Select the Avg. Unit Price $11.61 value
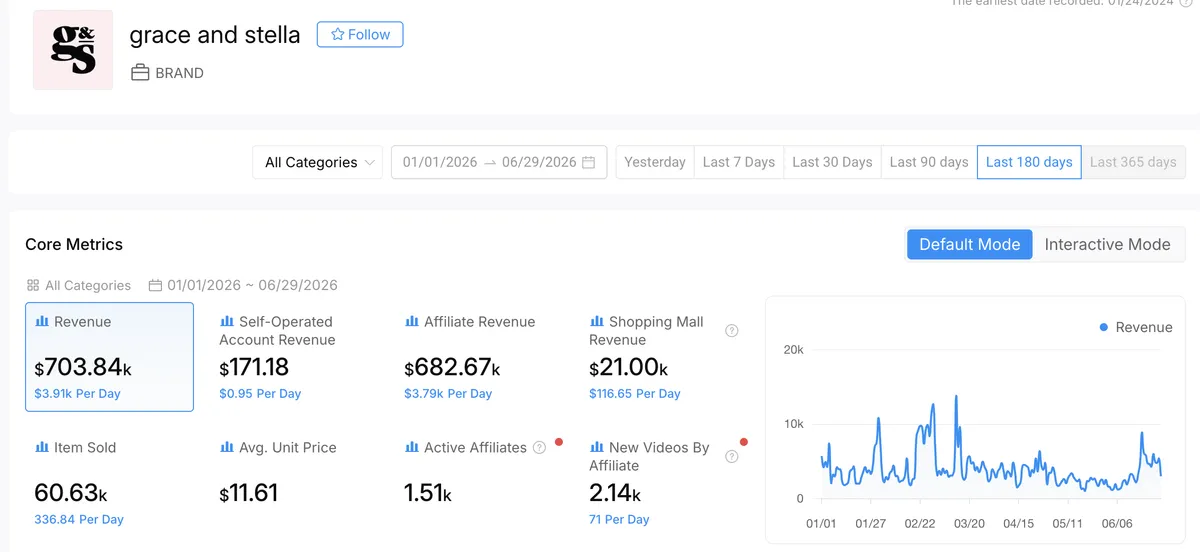 click(x=249, y=493)
